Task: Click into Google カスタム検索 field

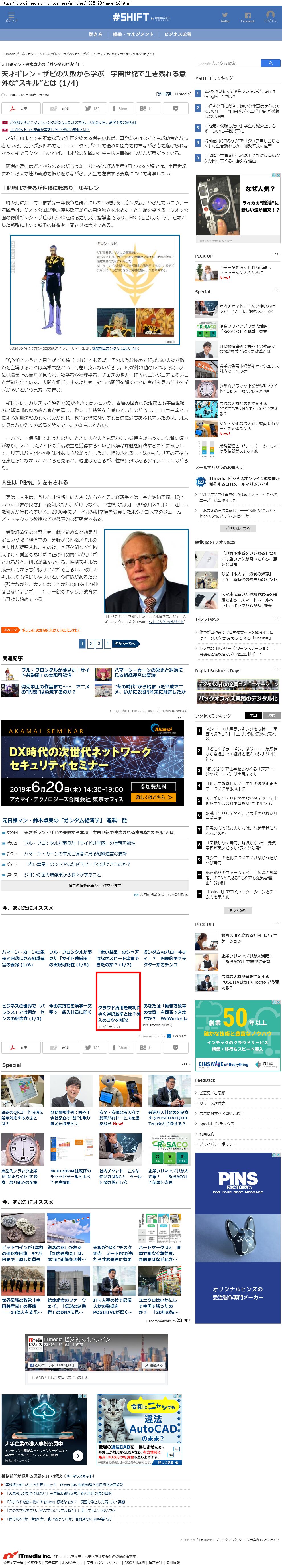Action: pos(228,63)
